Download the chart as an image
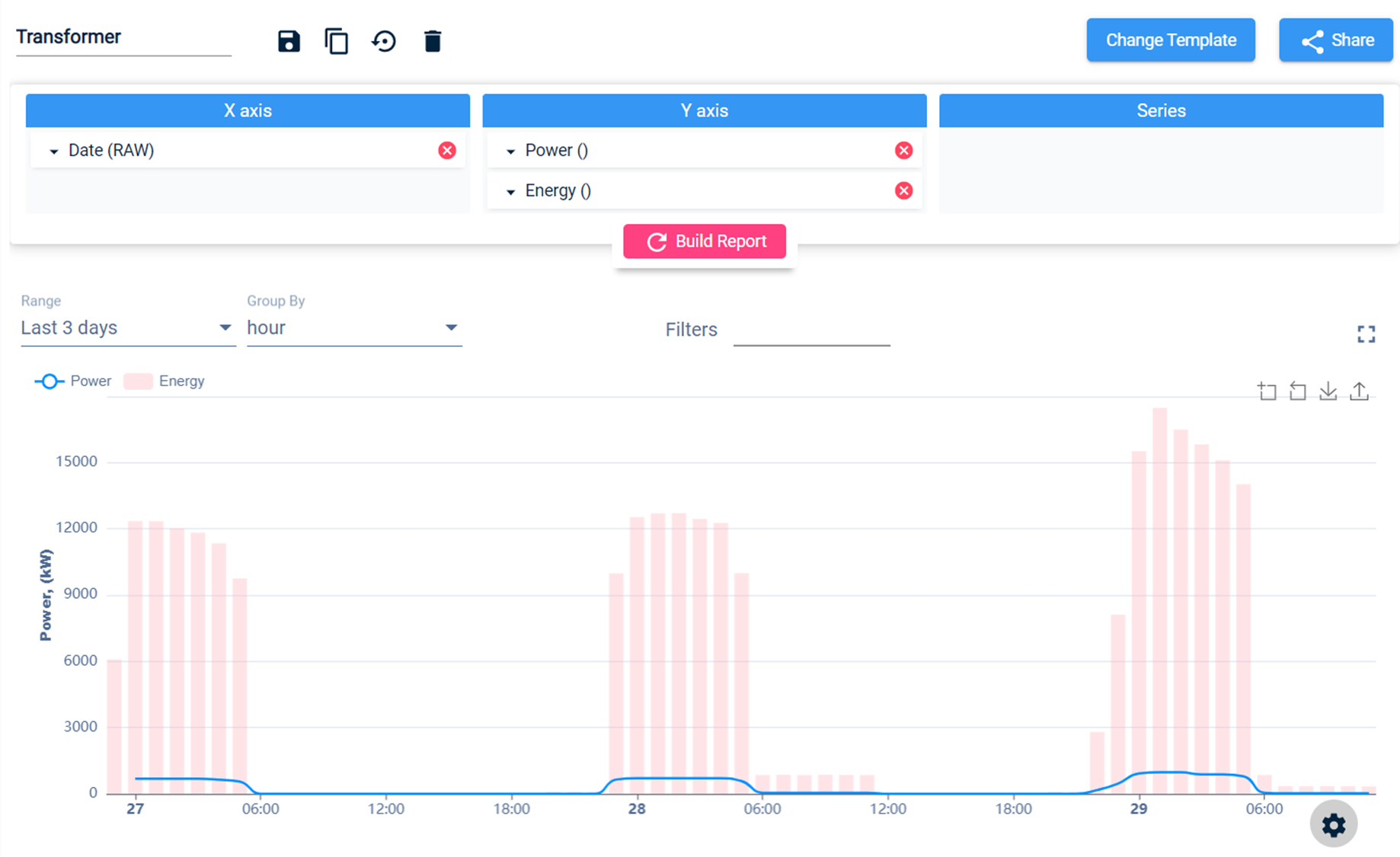This screenshot has width=1400, height=857. tap(1328, 391)
